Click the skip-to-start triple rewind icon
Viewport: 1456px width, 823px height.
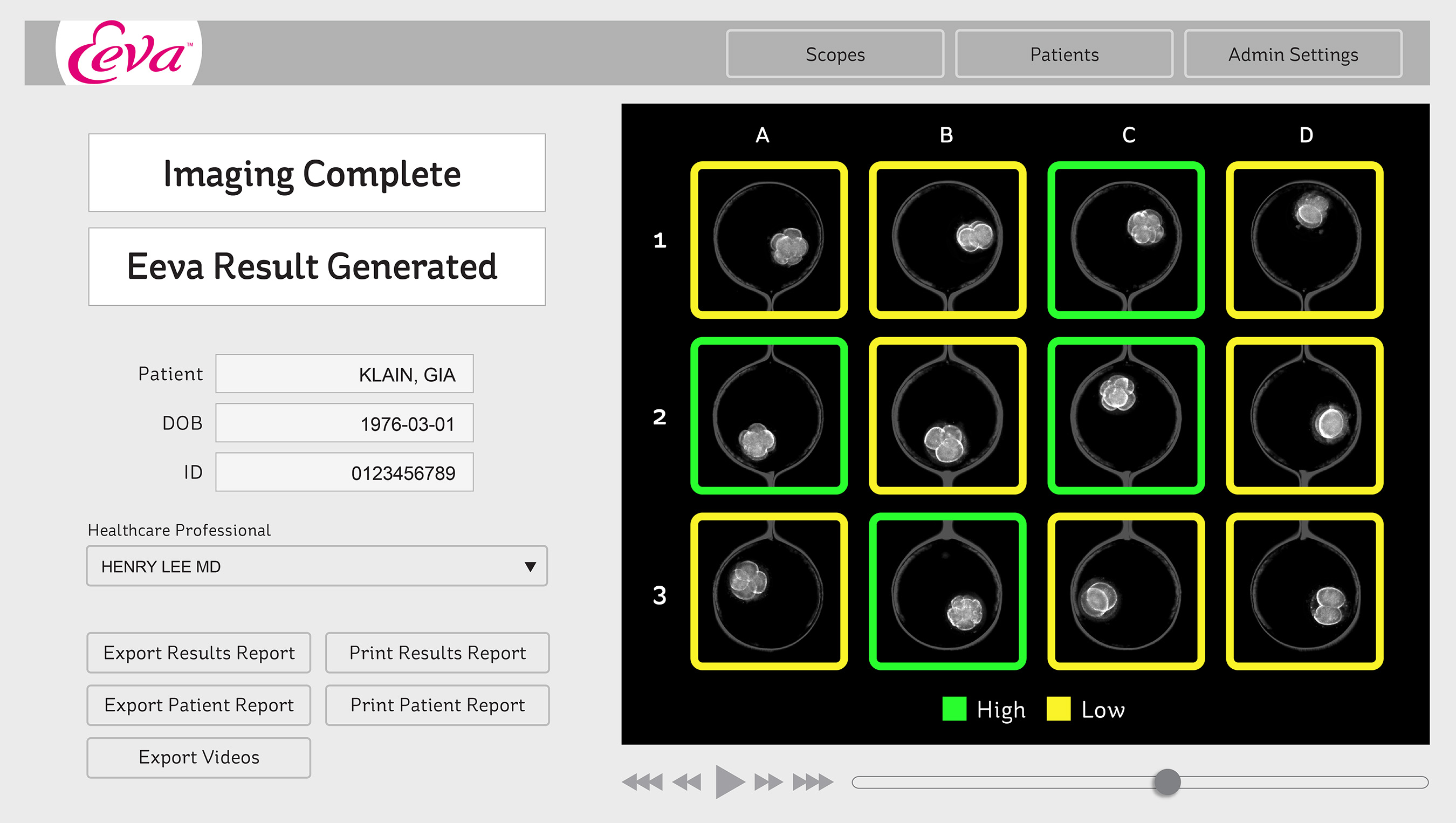(x=643, y=783)
